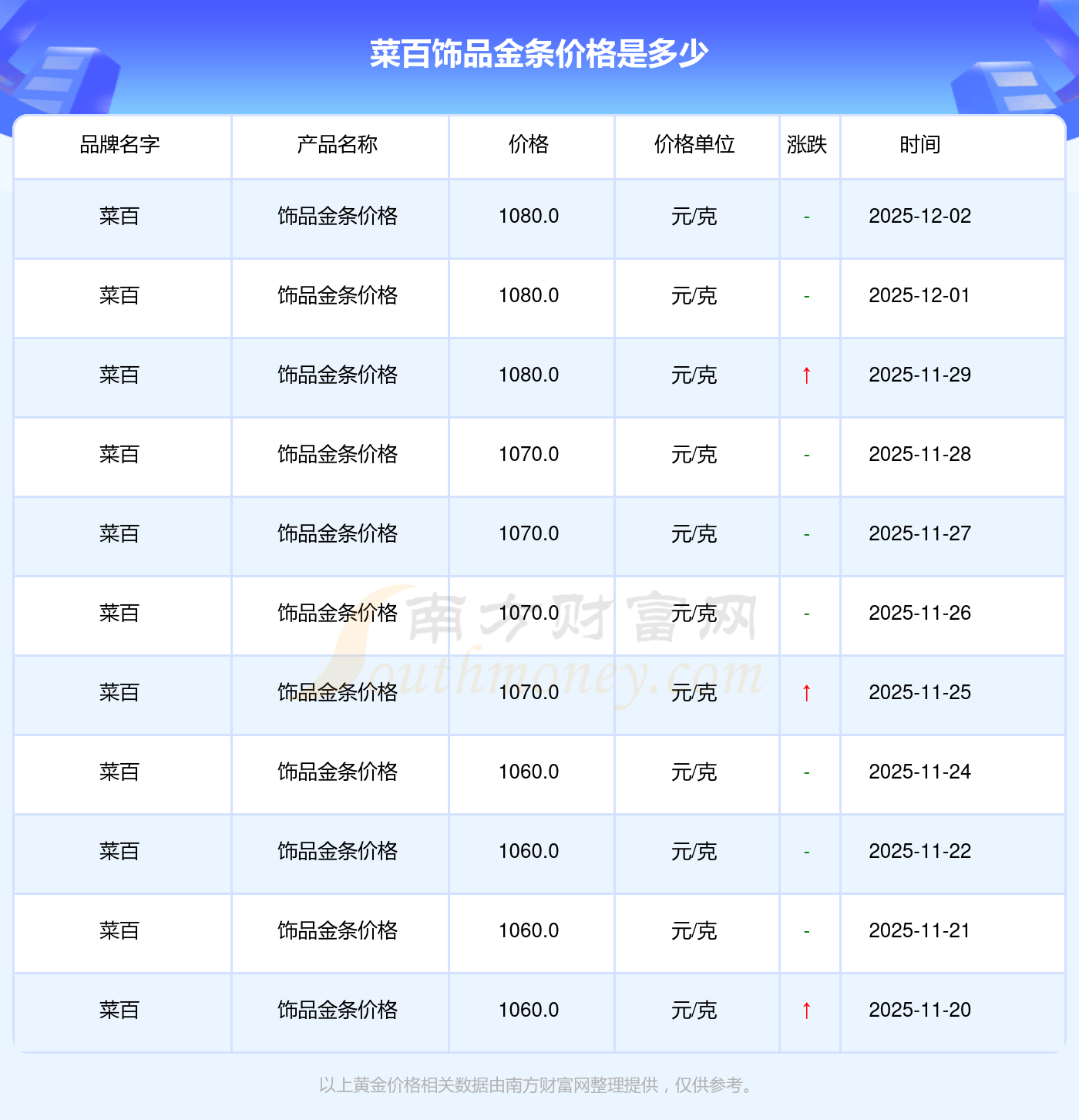This screenshot has width=1079, height=1120.
Task: Select price 1060.0 in the 2025-11-21 row
Action: coord(529,931)
